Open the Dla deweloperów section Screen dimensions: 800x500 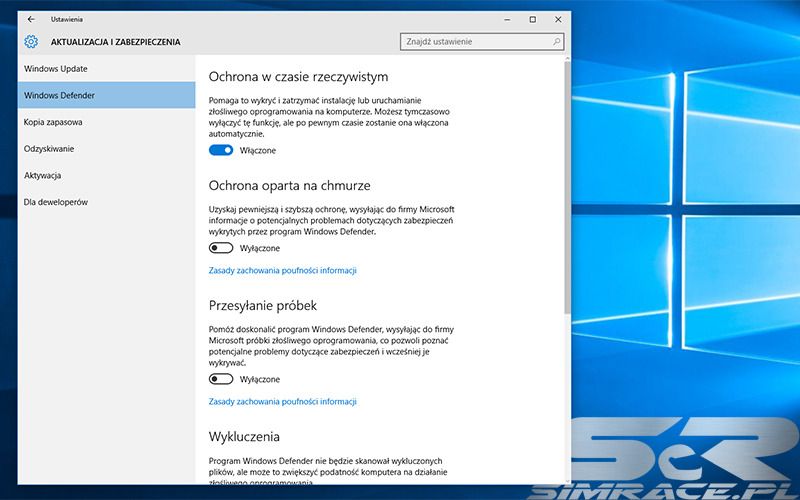56,202
